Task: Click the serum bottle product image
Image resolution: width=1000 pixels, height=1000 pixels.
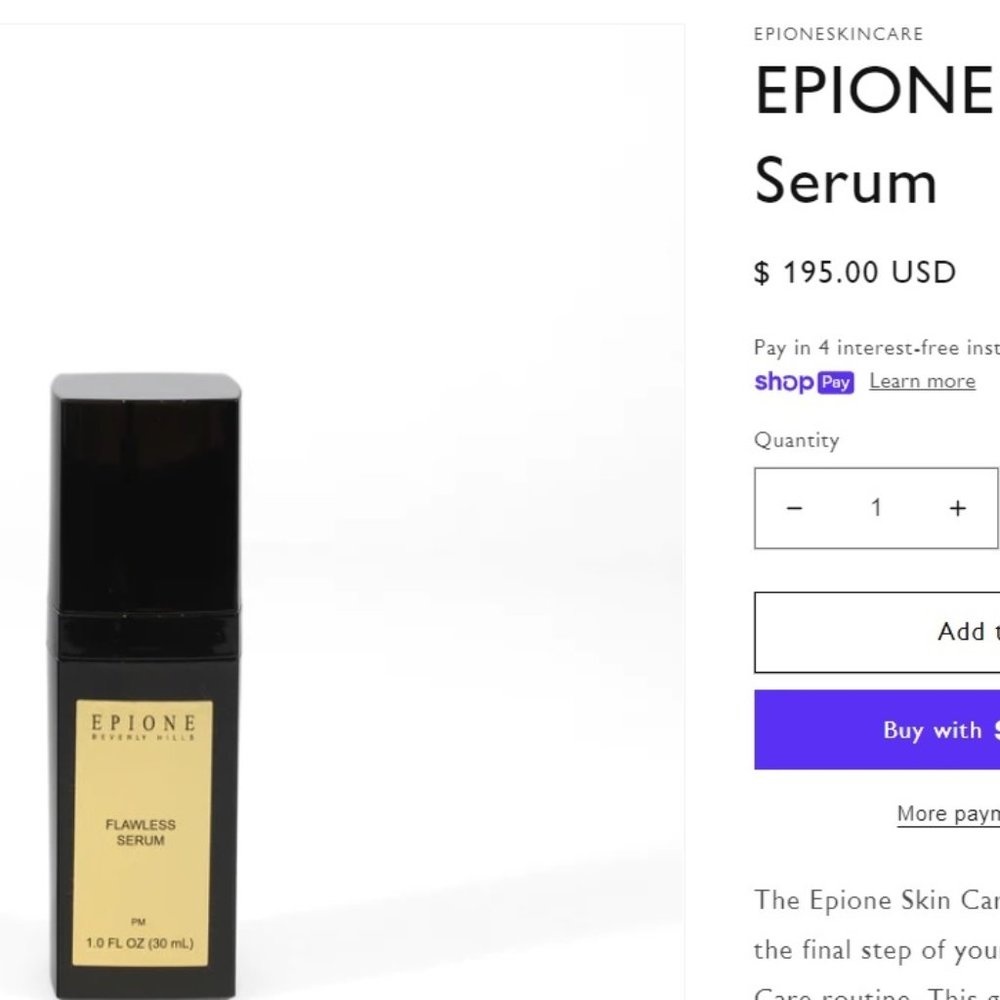Action: point(145,686)
